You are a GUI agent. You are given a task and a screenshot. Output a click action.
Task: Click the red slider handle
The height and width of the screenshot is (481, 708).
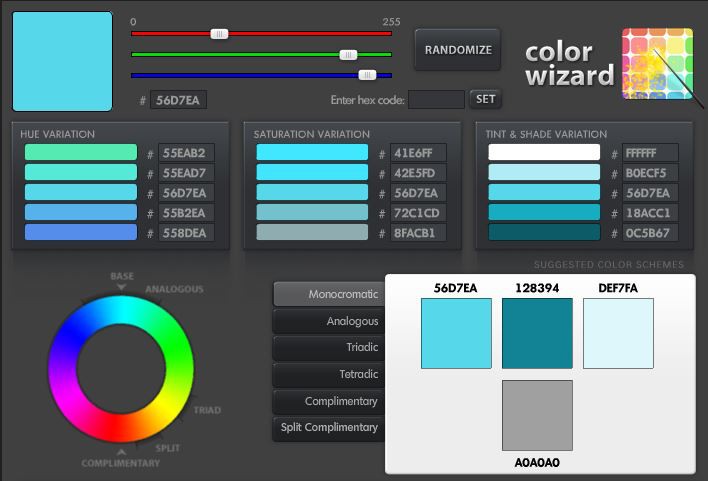pos(219,34)
